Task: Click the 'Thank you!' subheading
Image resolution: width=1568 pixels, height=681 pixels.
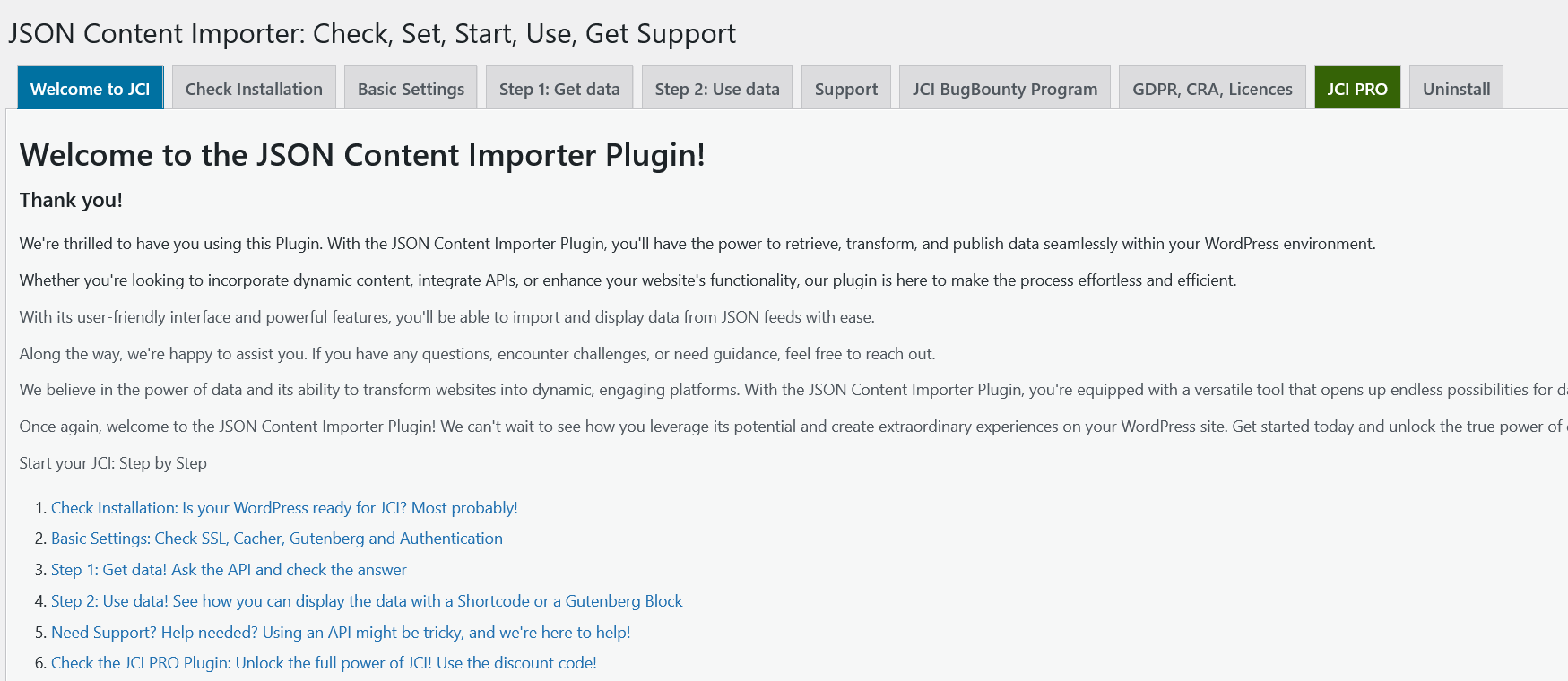Action: [x=71, y=200]
